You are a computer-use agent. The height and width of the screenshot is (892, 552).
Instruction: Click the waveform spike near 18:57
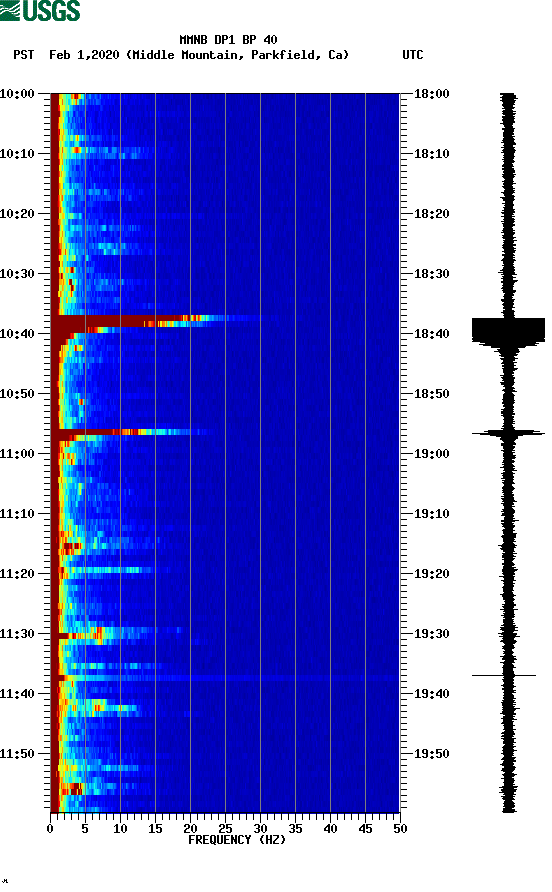508,434
